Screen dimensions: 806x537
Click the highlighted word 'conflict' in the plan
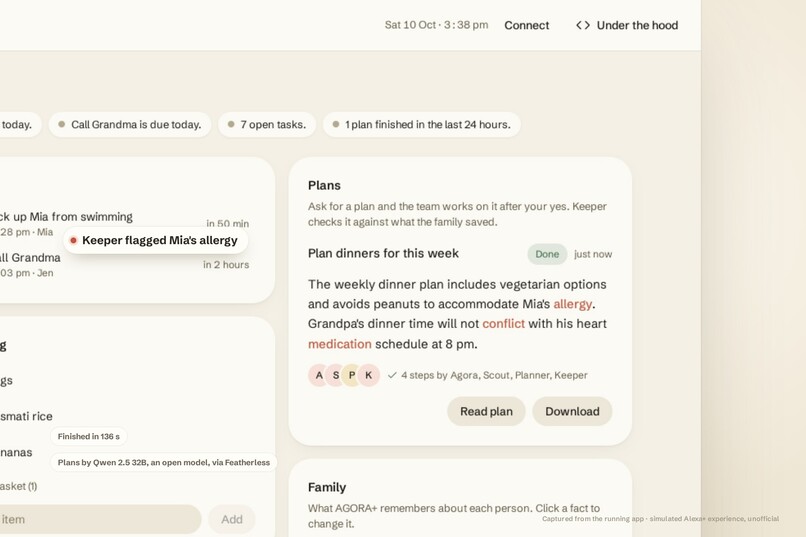(x=503, y=324)
